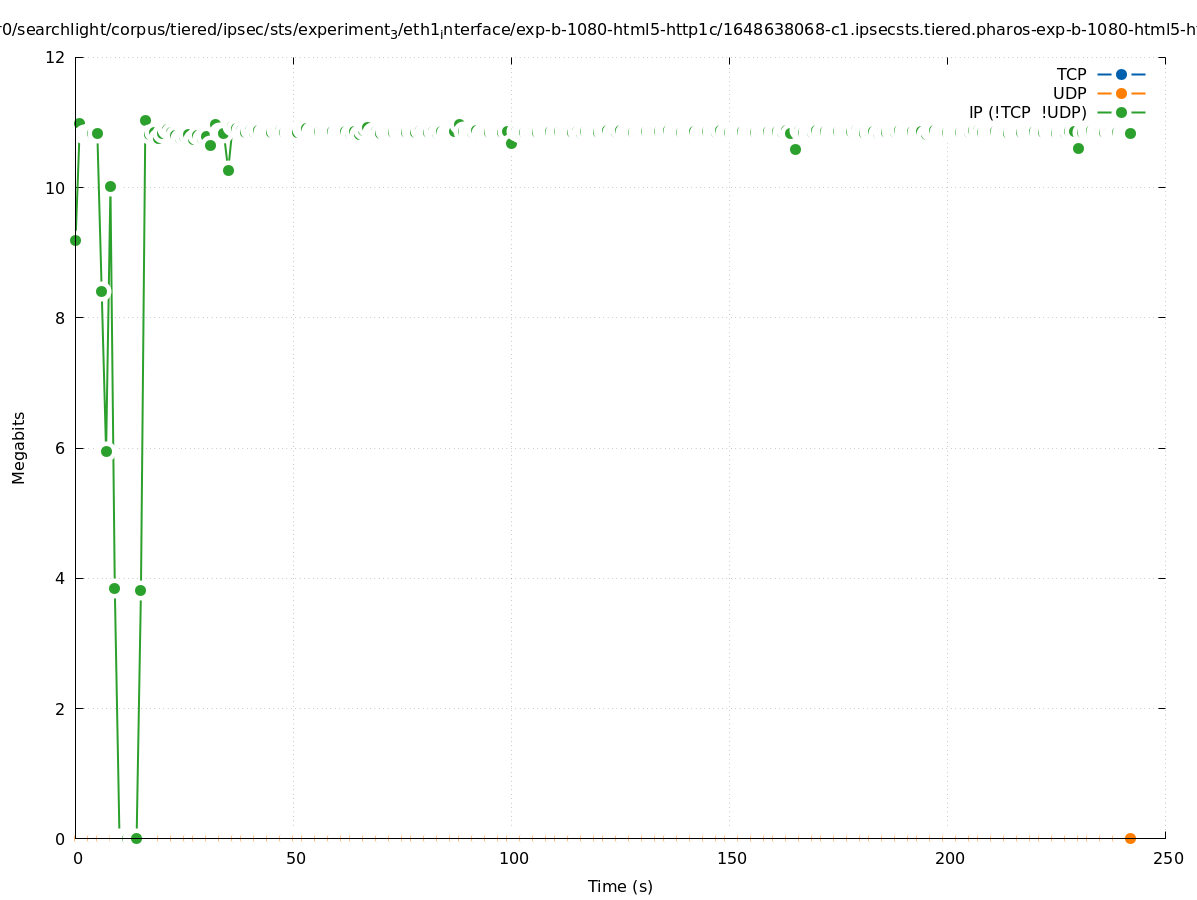1197x900 pixels.
Task: Select the orange UDP data point on x-axis
Action: click(1130, 838)
